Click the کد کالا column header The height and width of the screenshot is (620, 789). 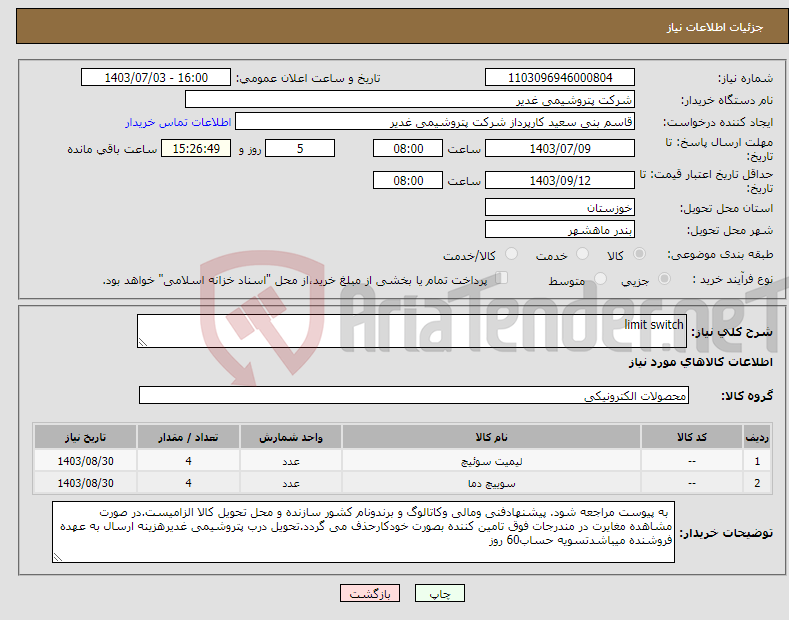(692, 437)
